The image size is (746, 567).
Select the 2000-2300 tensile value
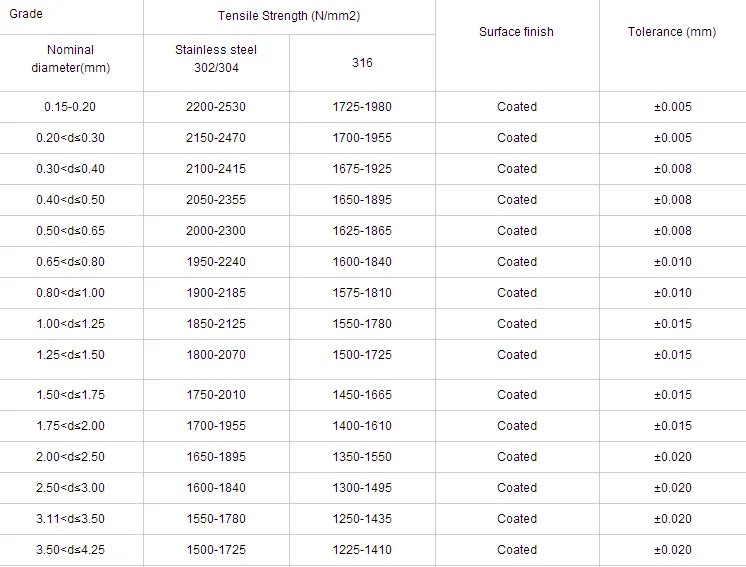click(216, 231)
